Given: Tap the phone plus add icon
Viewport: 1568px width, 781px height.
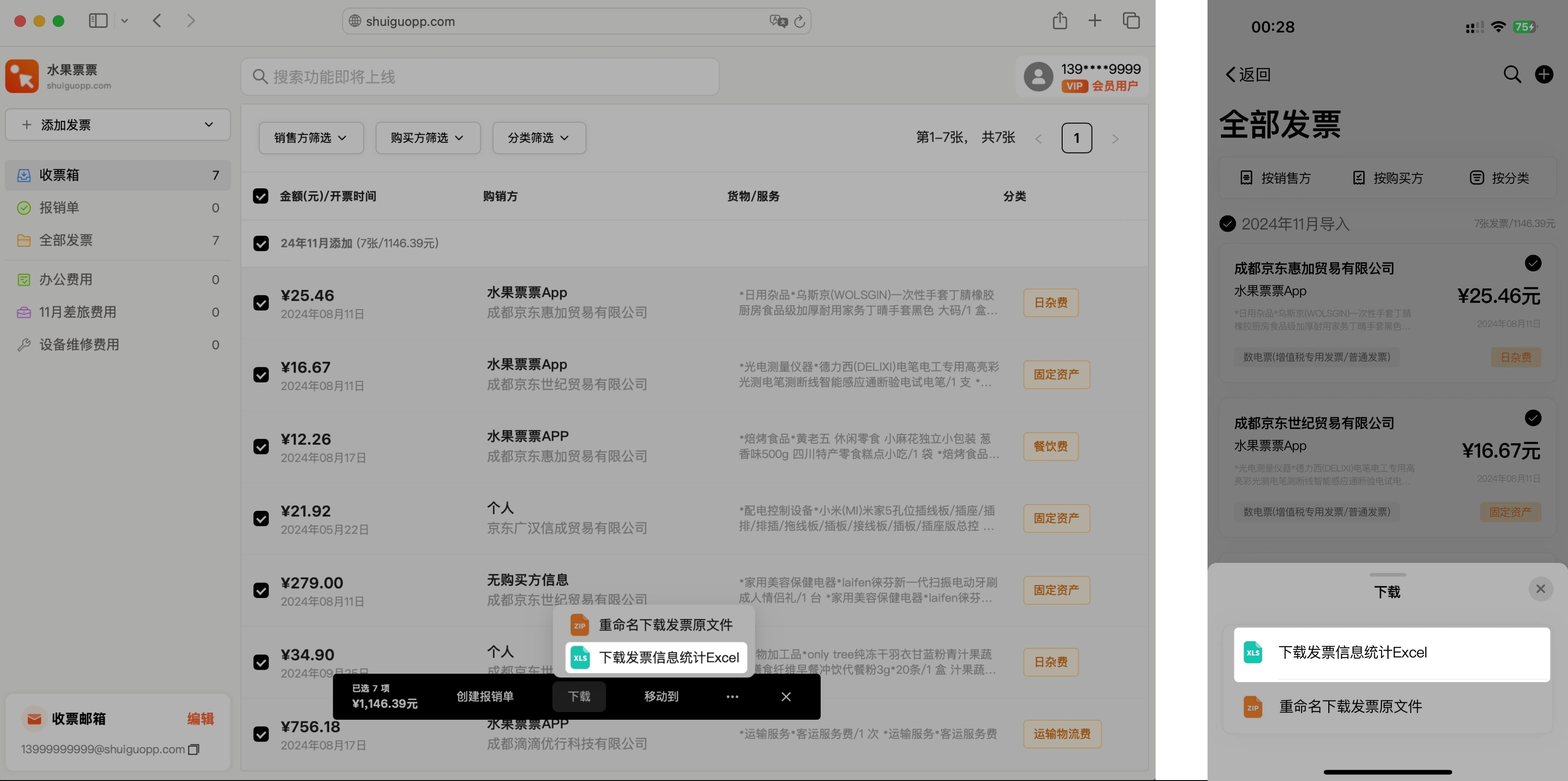Looking at the screenshot, I should click(x=1544, y=74).
